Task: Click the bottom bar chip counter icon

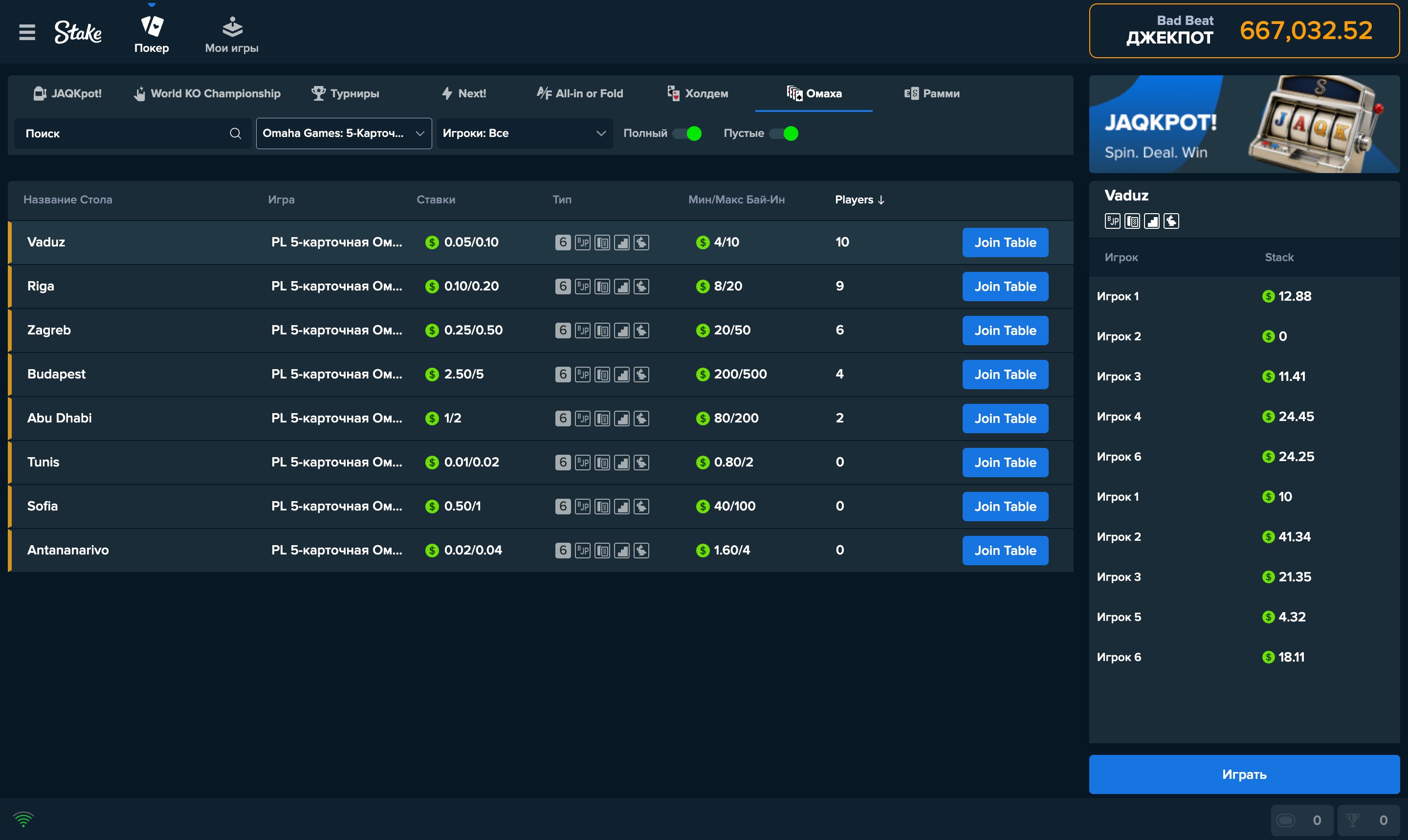Action: pos(1286,820)
